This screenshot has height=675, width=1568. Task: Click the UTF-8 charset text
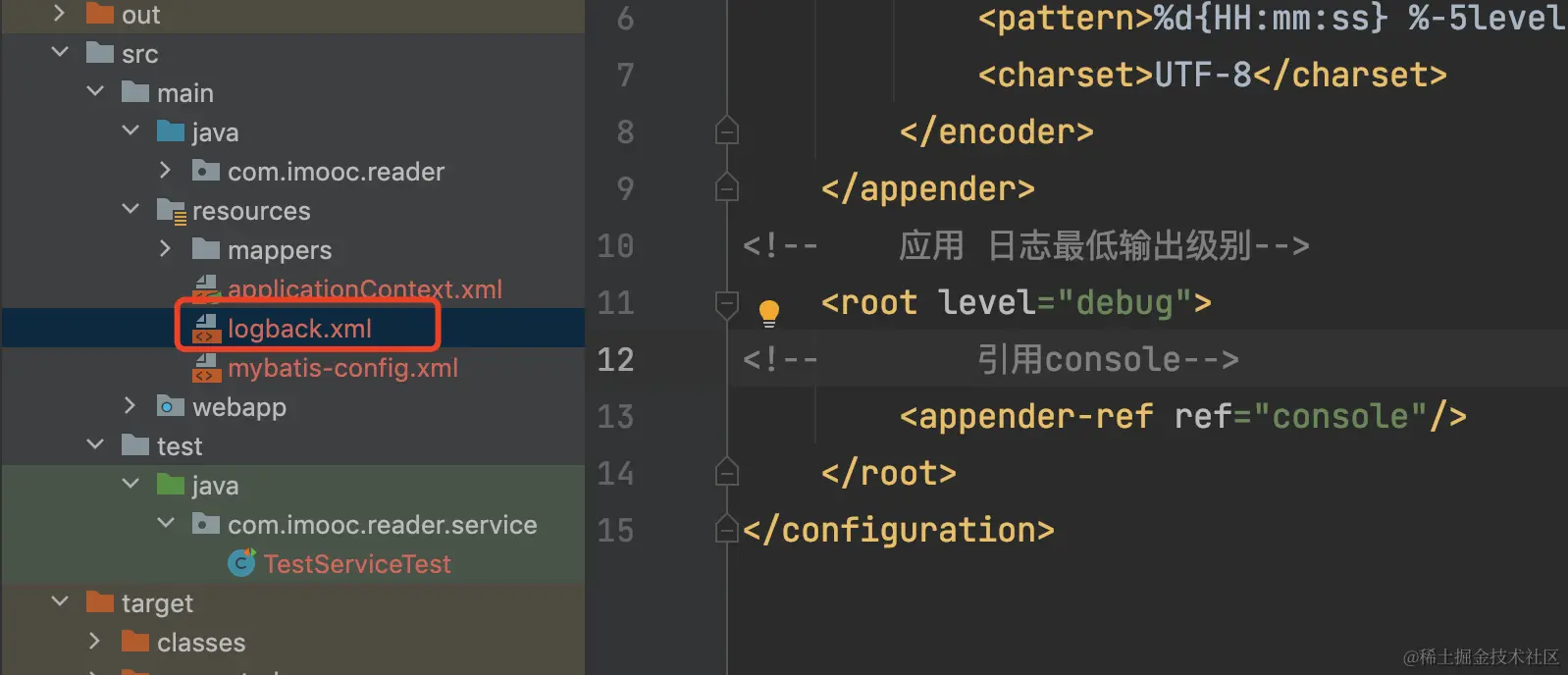pos(1203,76)
